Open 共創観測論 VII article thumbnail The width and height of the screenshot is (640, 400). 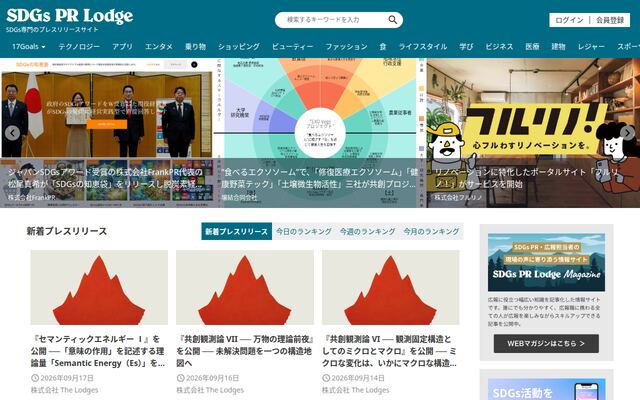245,287
